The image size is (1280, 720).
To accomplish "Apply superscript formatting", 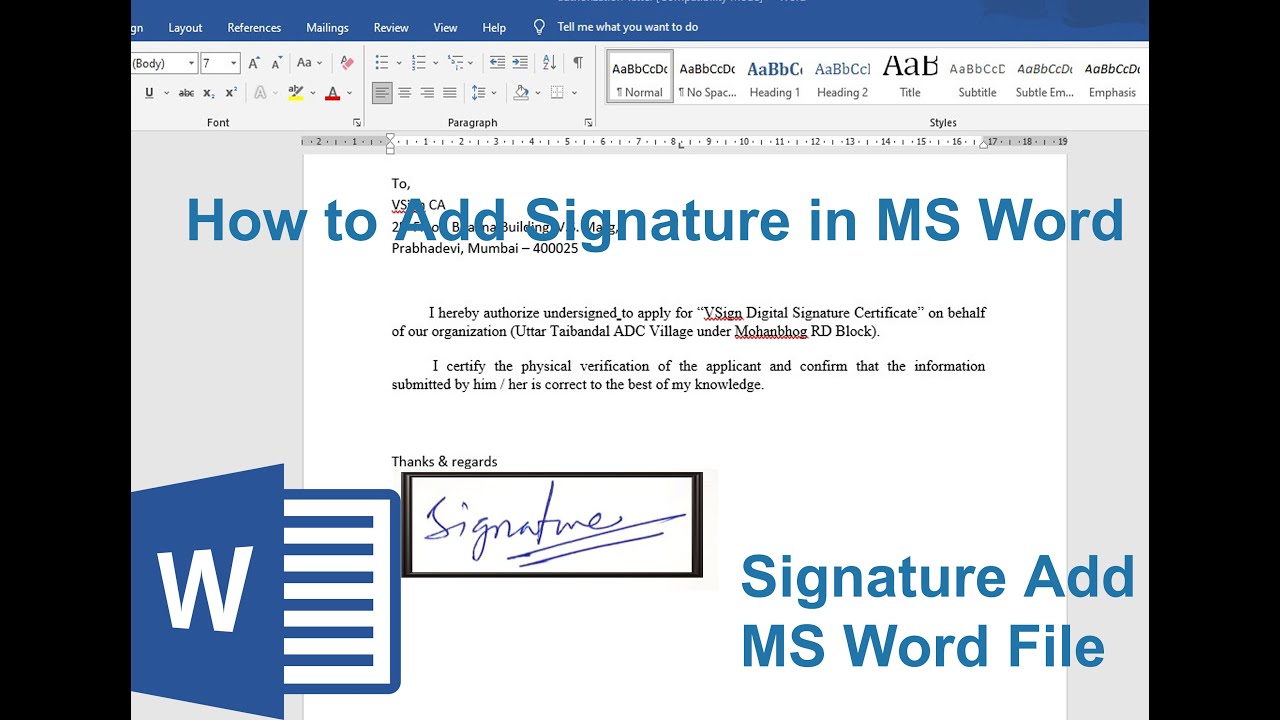I will (x=230, y=93).
